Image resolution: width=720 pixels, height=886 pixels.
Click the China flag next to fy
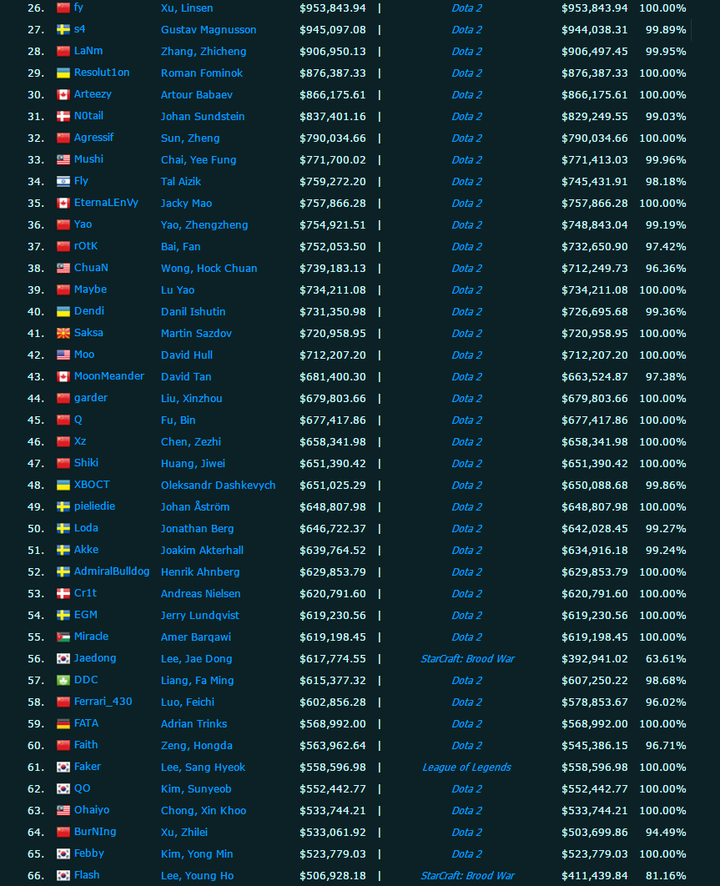63,8
